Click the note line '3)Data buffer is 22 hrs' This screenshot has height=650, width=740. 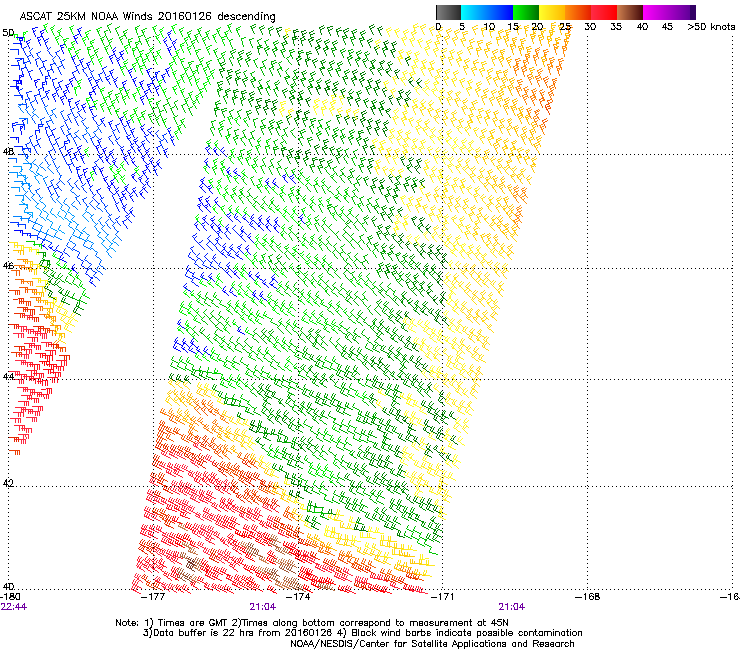point(362,633)
